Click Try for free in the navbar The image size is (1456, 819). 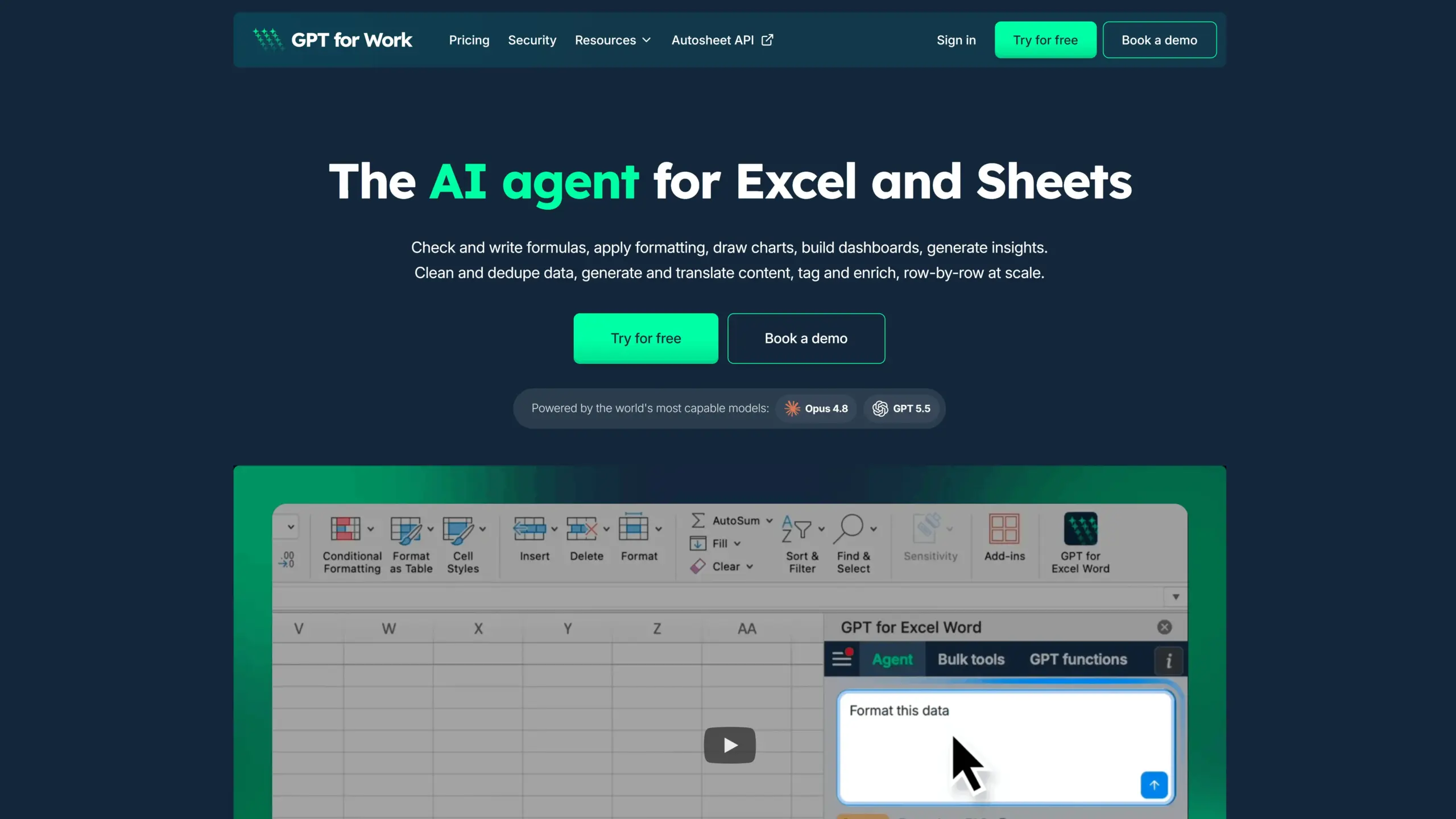click(x=1045, y=40)
